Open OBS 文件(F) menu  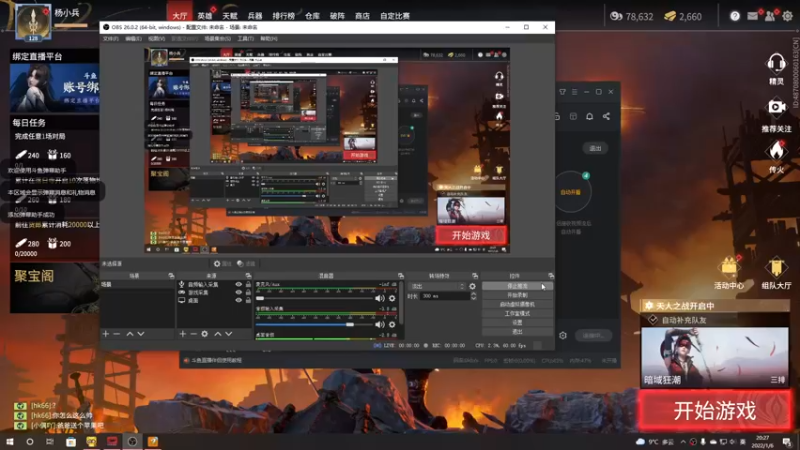click(x=110, y=39)
